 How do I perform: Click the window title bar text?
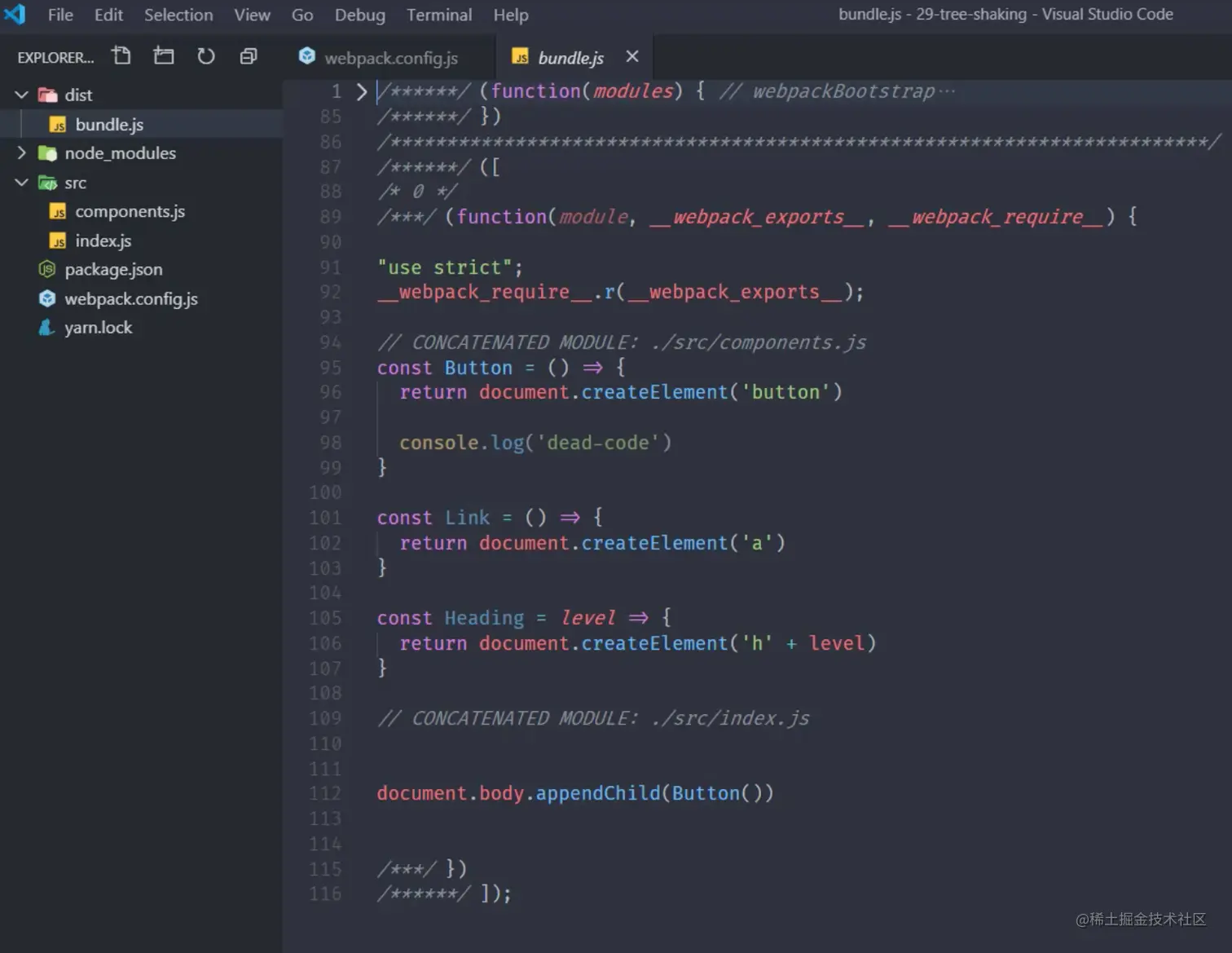coord(1005,14)
